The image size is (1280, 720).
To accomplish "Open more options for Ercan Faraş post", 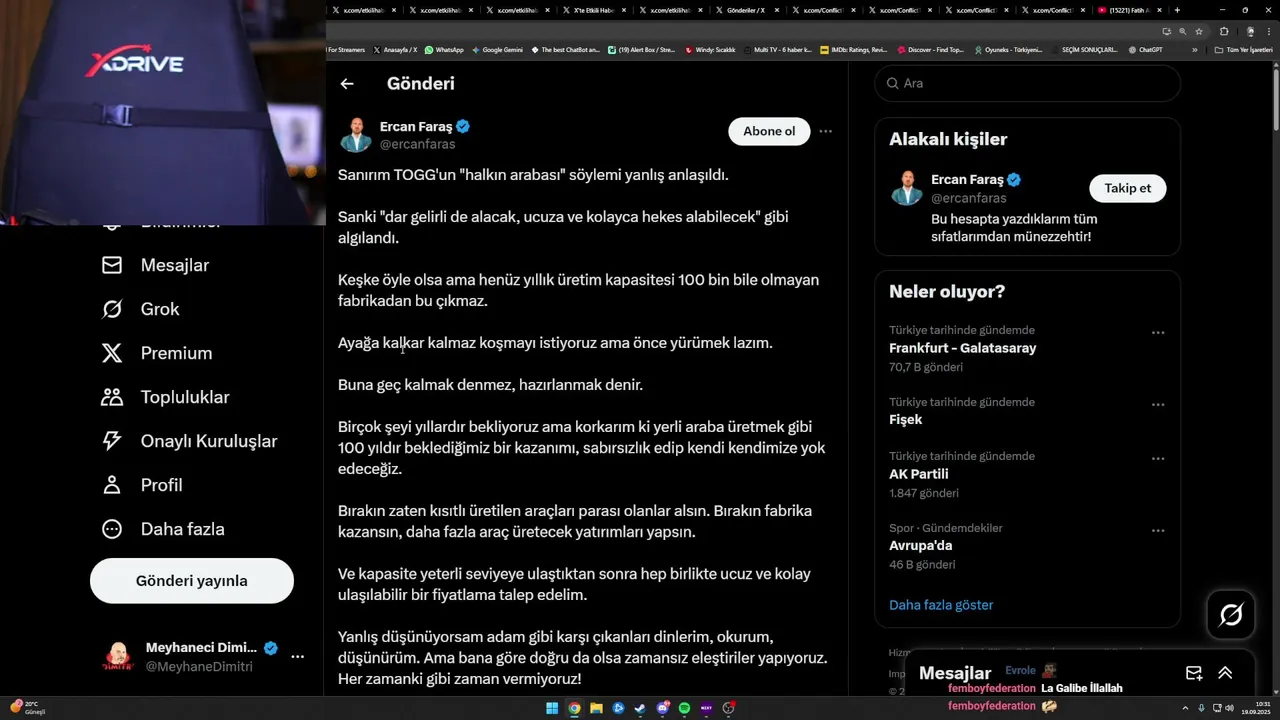I will pyautogui.click(x=825, y=131).
